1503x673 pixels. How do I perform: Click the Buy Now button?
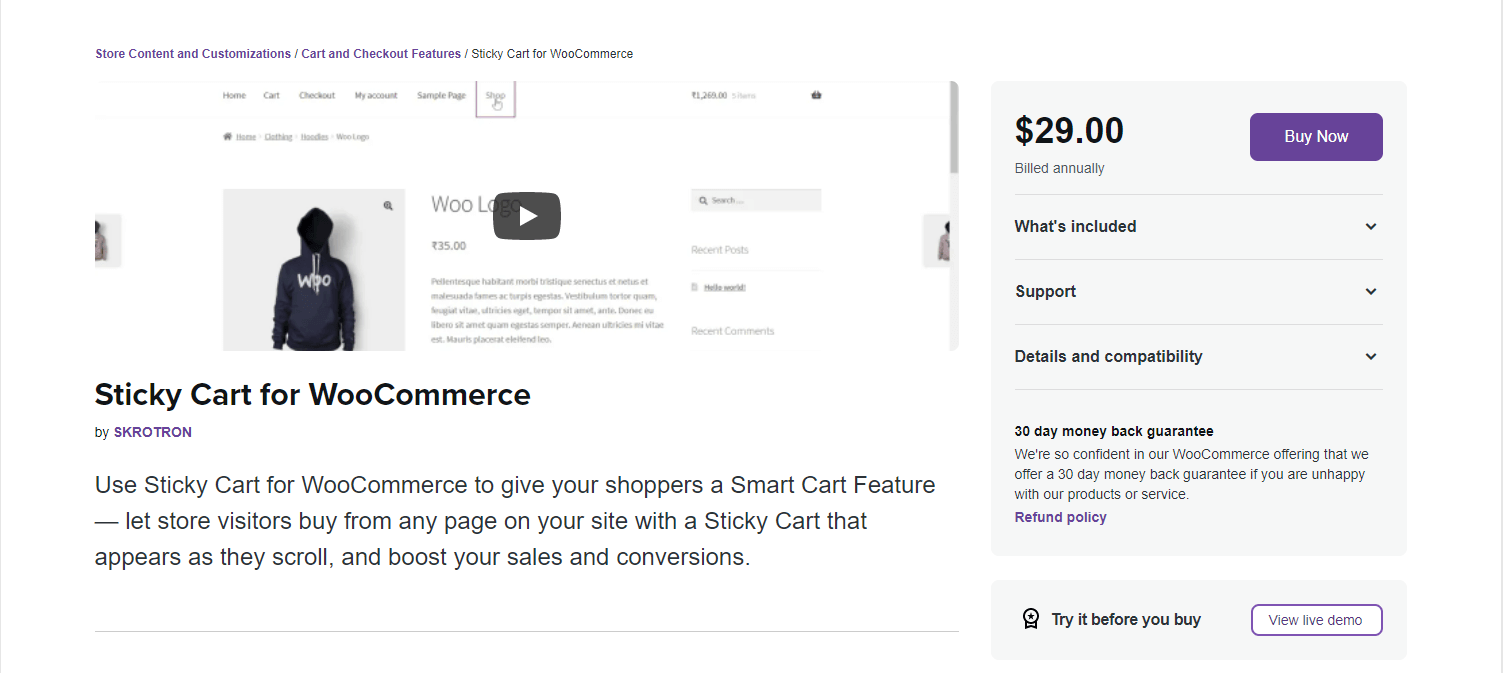[x=1315, y=137]
